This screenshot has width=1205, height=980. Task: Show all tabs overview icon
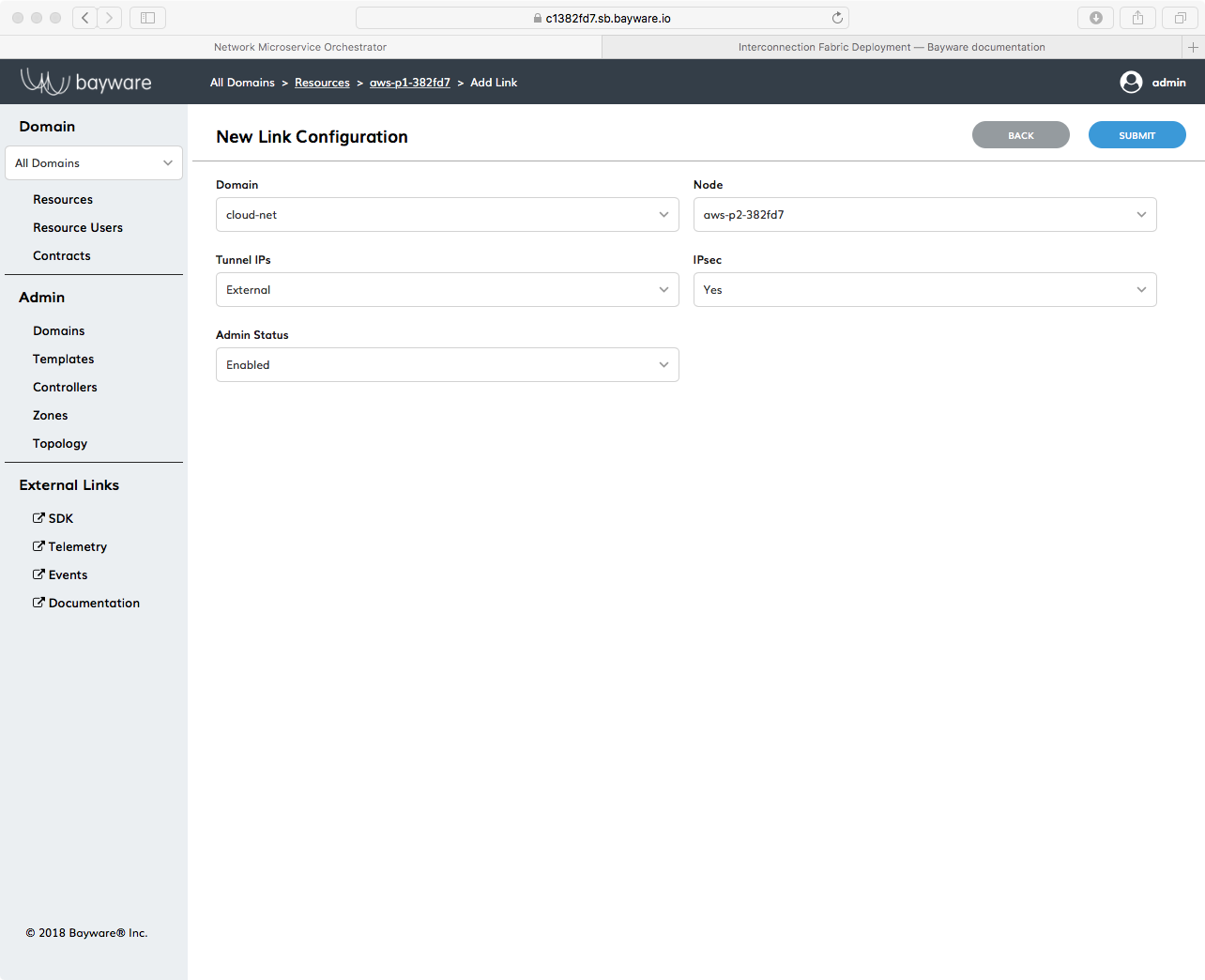(x=1180, y=18)
